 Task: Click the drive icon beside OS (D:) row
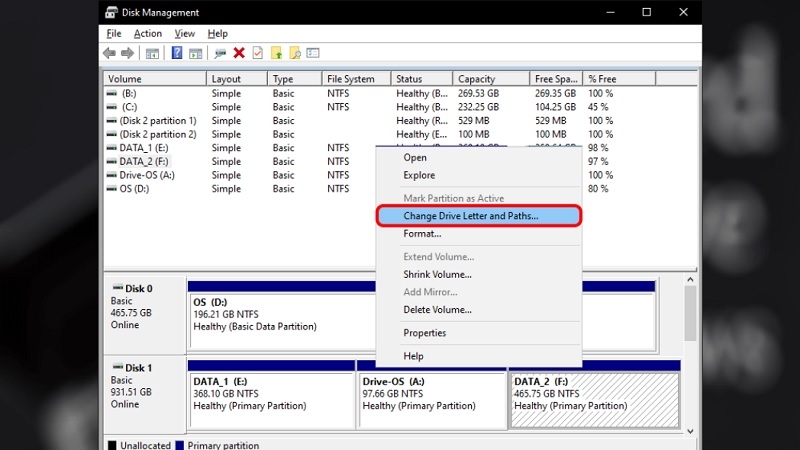pos(112,189)
